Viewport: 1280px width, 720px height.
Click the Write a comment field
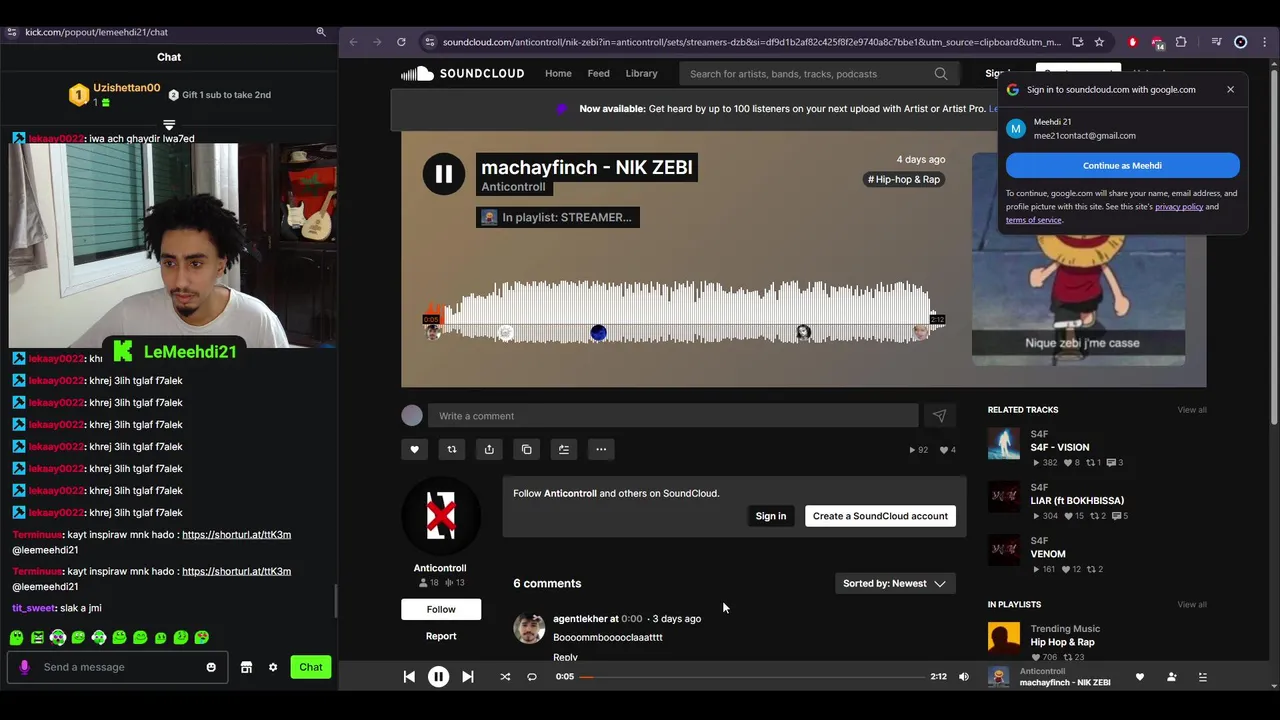coord(673,416)
